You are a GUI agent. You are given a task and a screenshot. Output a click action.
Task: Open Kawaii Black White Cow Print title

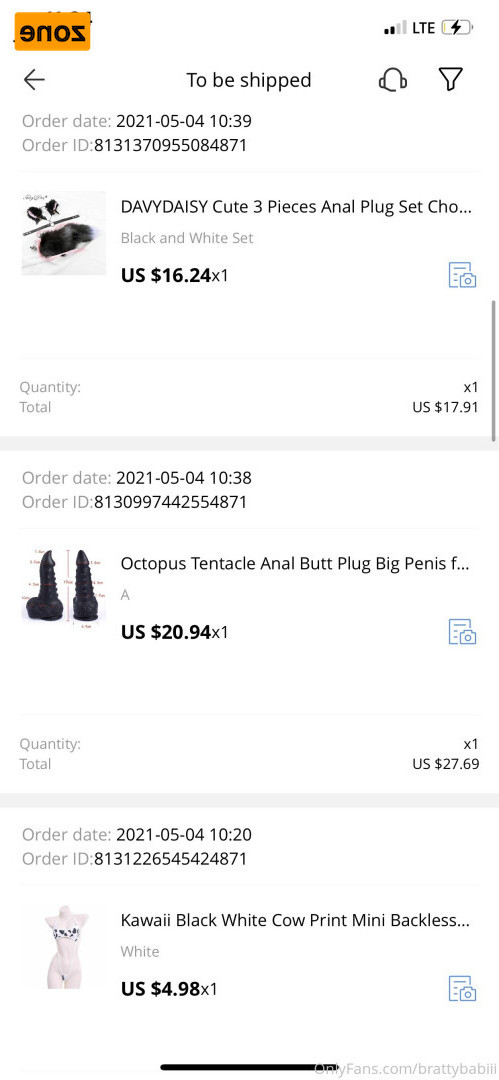click(295, 920)
